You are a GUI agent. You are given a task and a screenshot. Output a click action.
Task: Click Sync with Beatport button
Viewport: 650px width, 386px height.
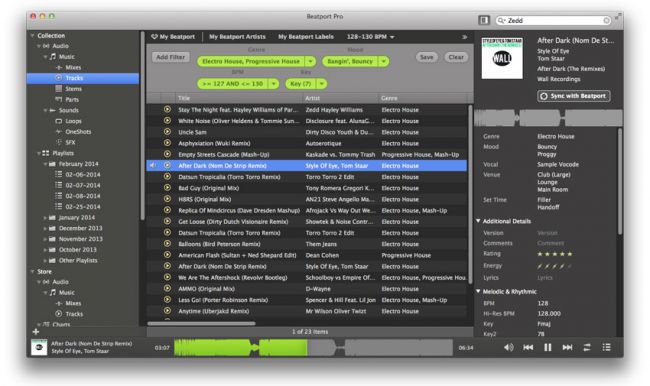pyautogui.click(x=574, y=96)
